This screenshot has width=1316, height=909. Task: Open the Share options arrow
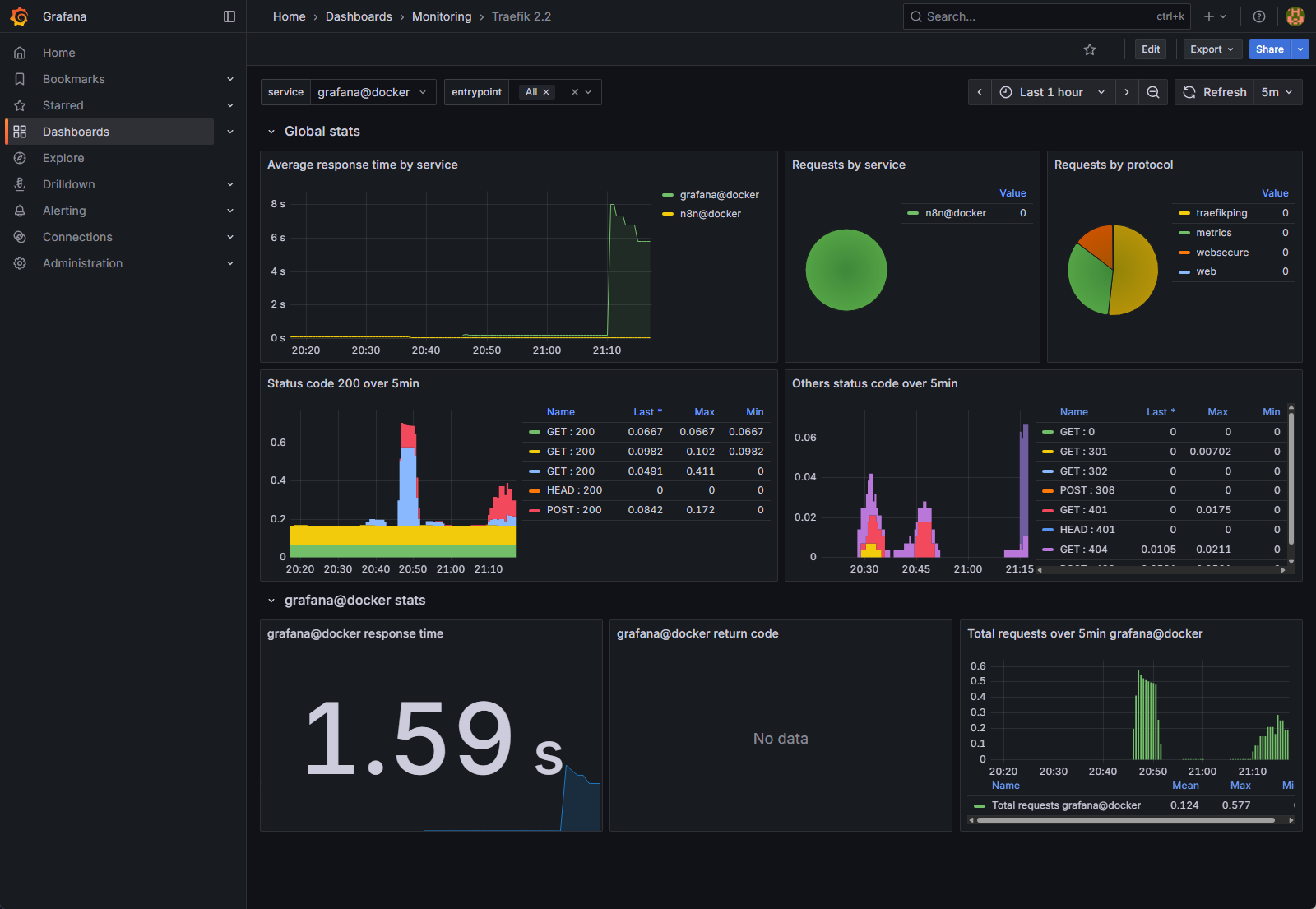(1300, 49)
